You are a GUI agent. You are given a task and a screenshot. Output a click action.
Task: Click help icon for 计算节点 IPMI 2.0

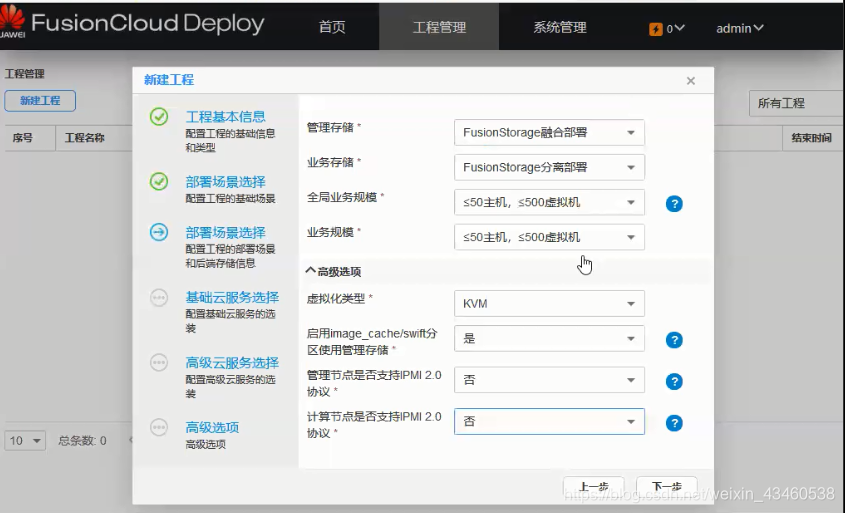674,423
